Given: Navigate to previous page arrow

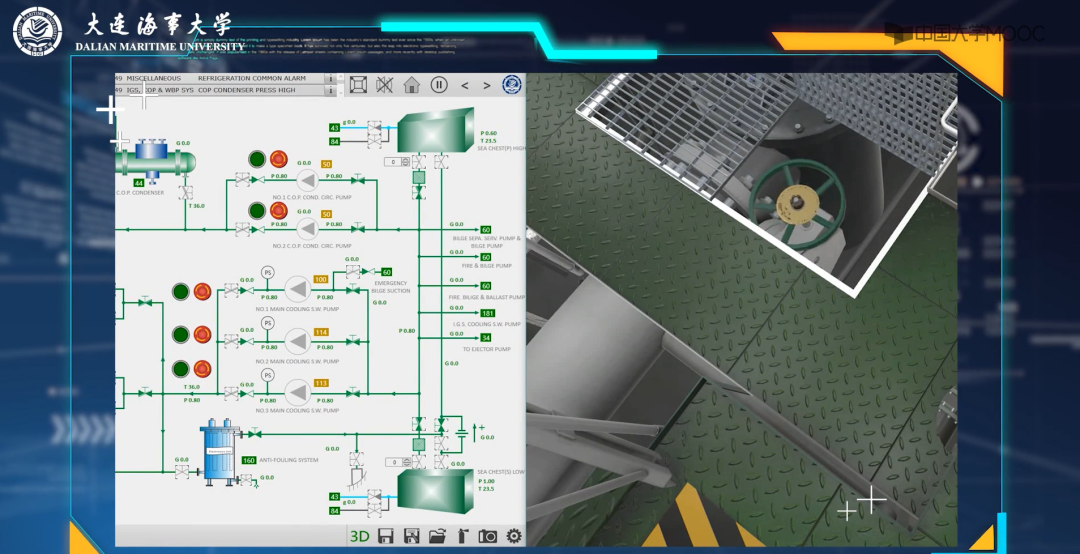Looking at the screenshot, I should 464,85.
